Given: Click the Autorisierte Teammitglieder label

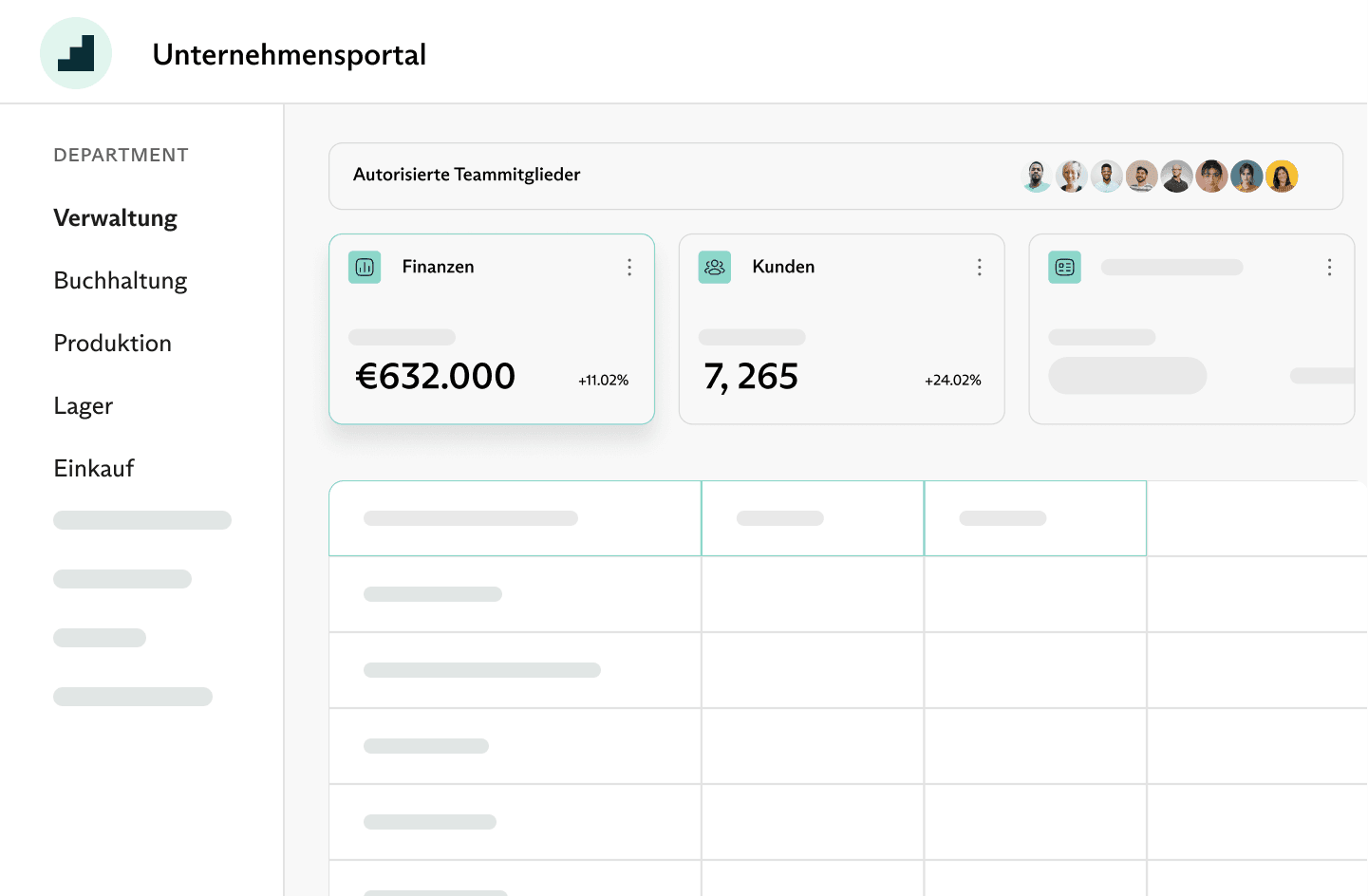Looking at the screenshot, I should click(x=466, y=175).
